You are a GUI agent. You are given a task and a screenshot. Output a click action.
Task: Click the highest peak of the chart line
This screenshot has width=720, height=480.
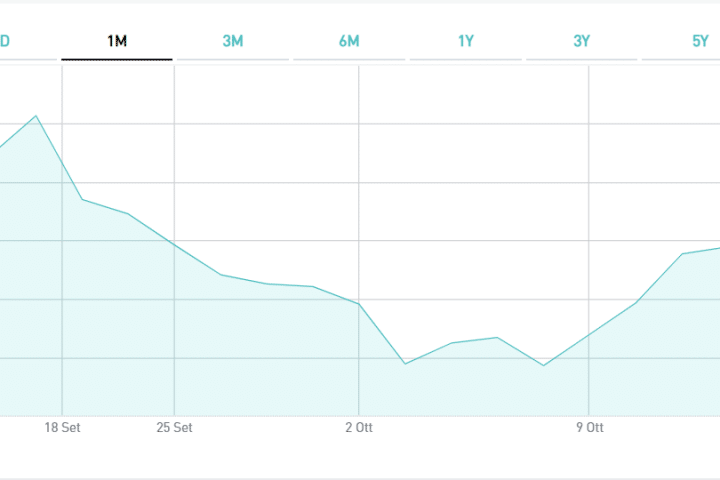click(x=36, y=116)
